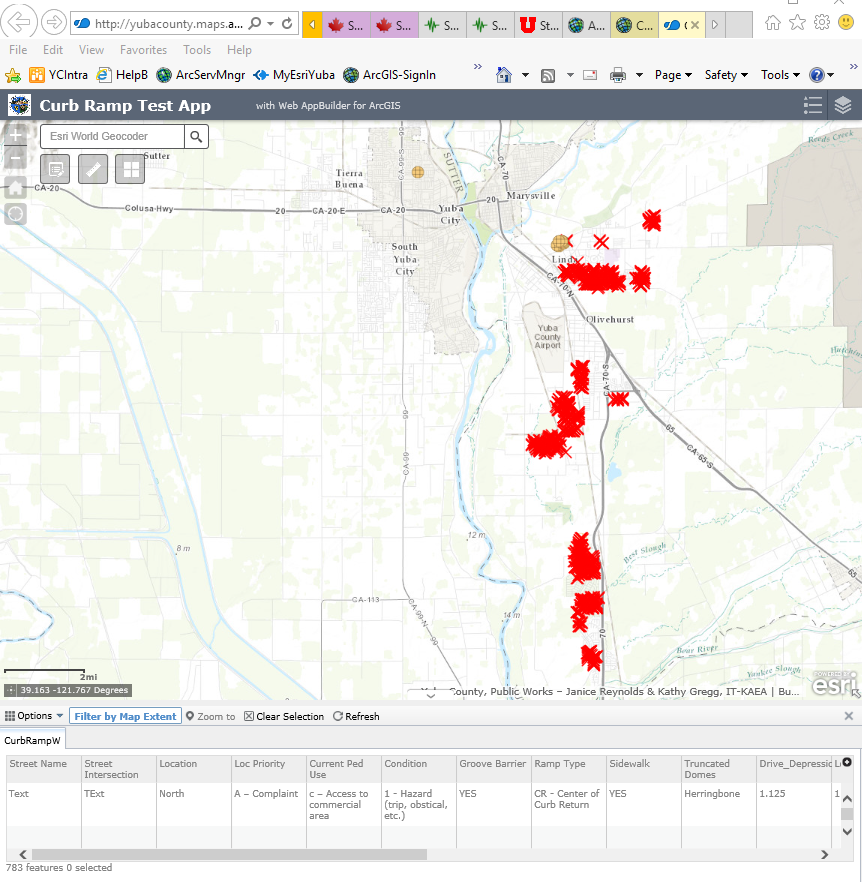Viewport: 862px width, 882px height.
Task: Open Favorites star icon at top right
Action: coord(797,23)
